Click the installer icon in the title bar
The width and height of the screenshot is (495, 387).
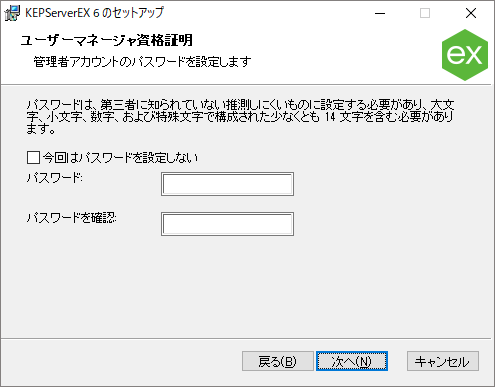pos(12,13)
